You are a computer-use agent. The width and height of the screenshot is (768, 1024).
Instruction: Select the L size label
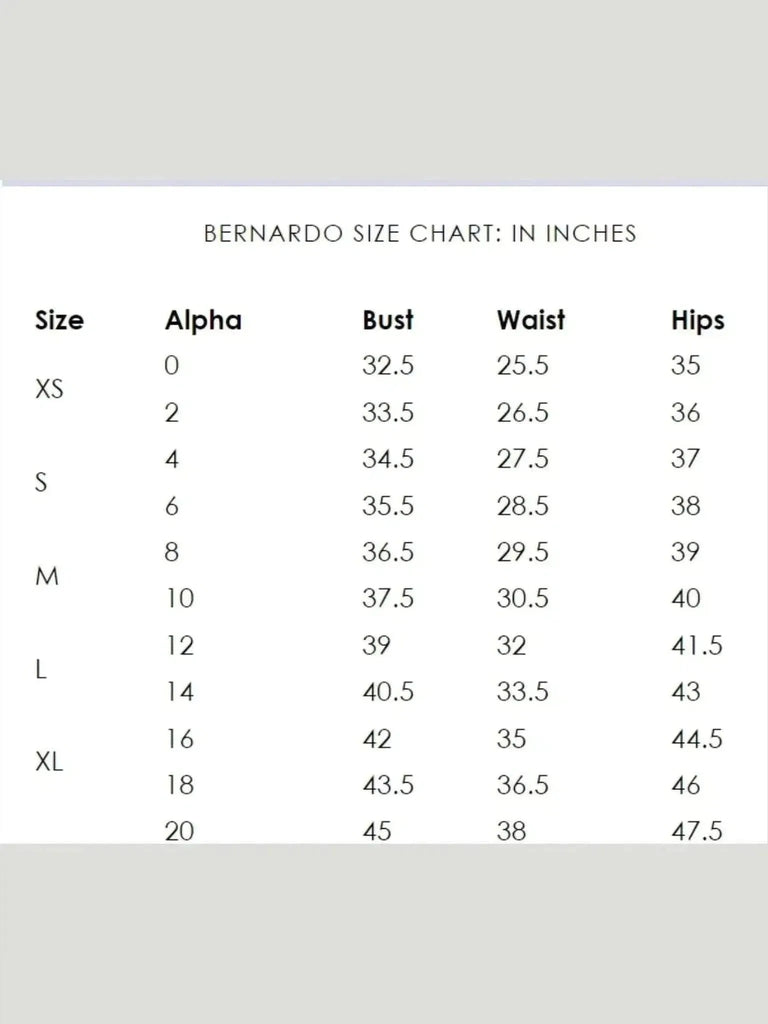tap(40, 669)
